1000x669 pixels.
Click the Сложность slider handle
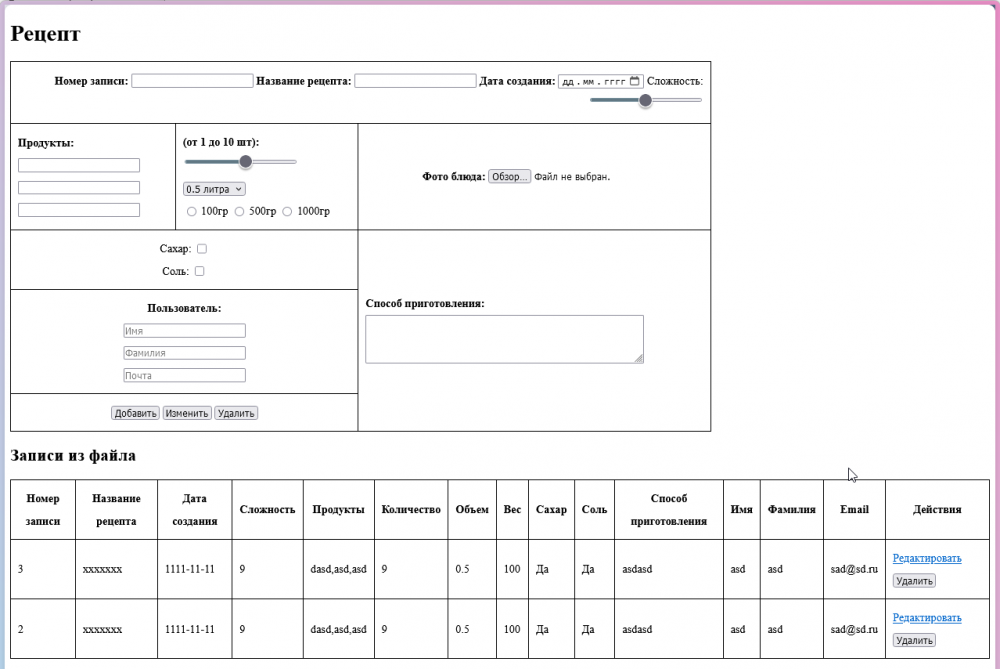click(x=645, y=100)
